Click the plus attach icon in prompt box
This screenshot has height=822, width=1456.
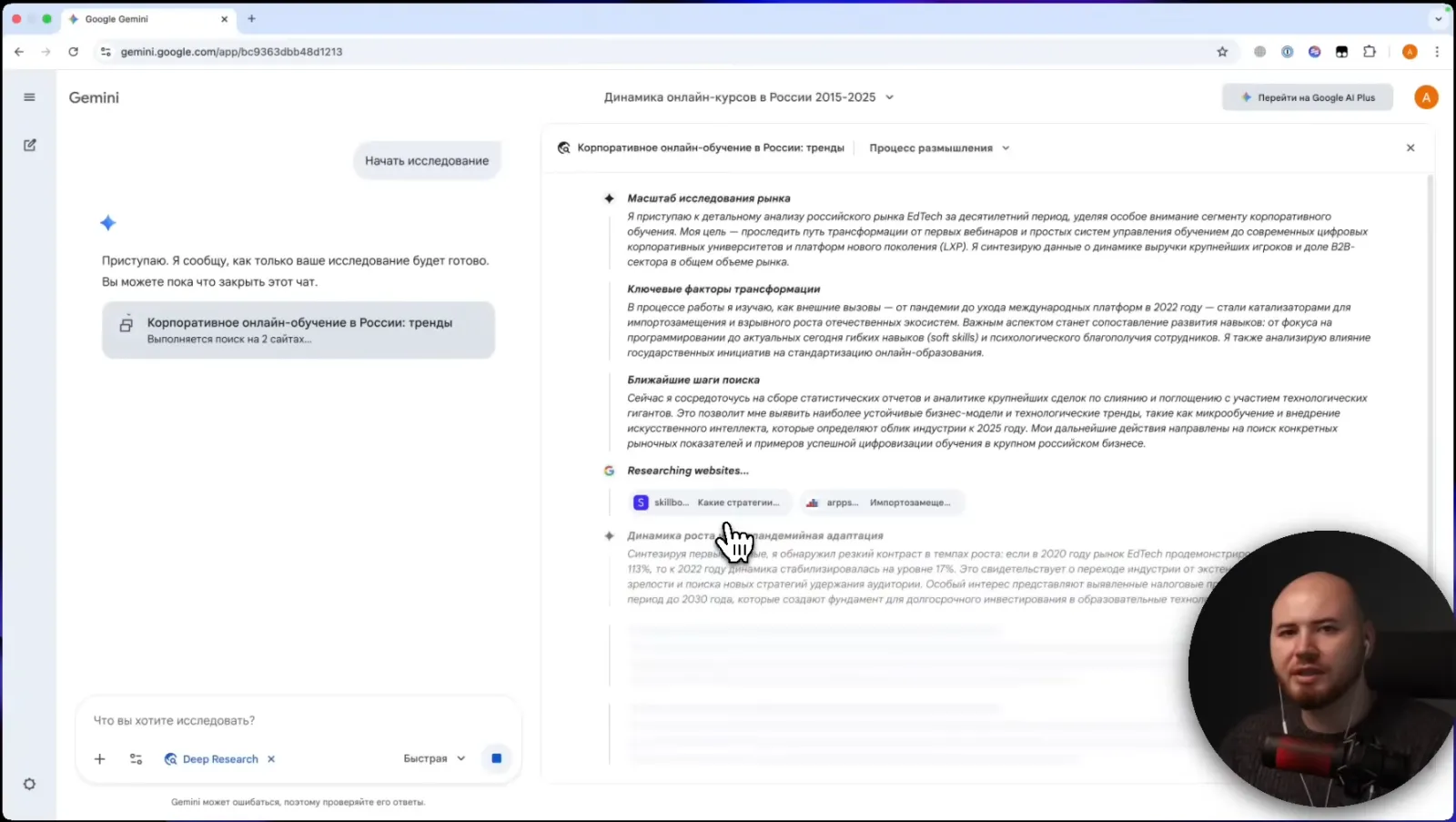pyautogui.click(x=100, y=758)
